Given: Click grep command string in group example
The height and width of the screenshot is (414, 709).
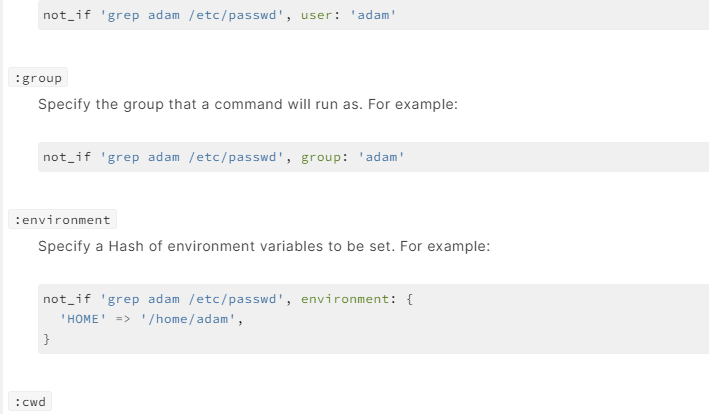Looking at the screenshot, I should pos(192,157).
